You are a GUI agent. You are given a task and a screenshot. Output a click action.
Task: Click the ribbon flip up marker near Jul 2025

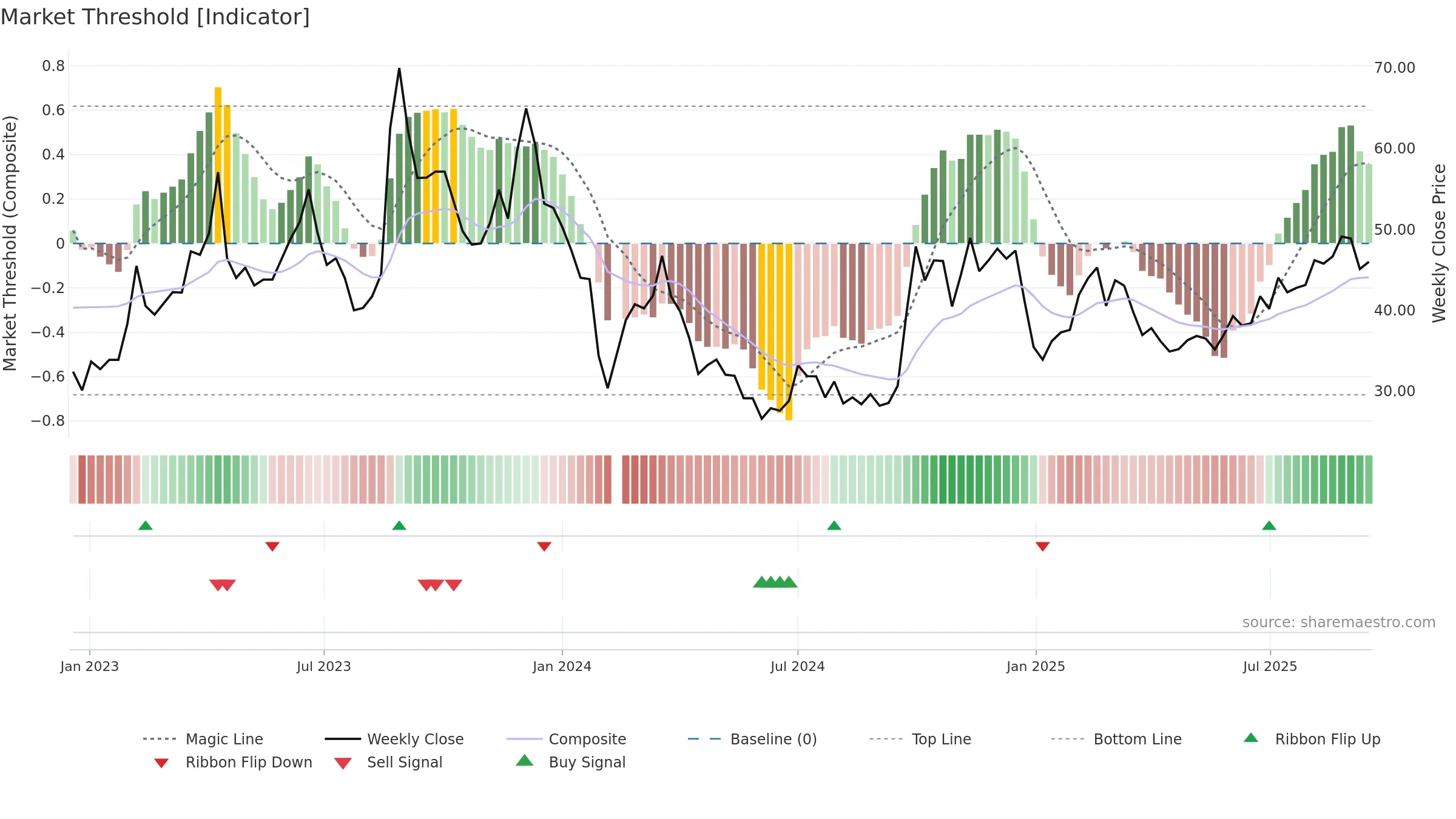coord(1269,525)
